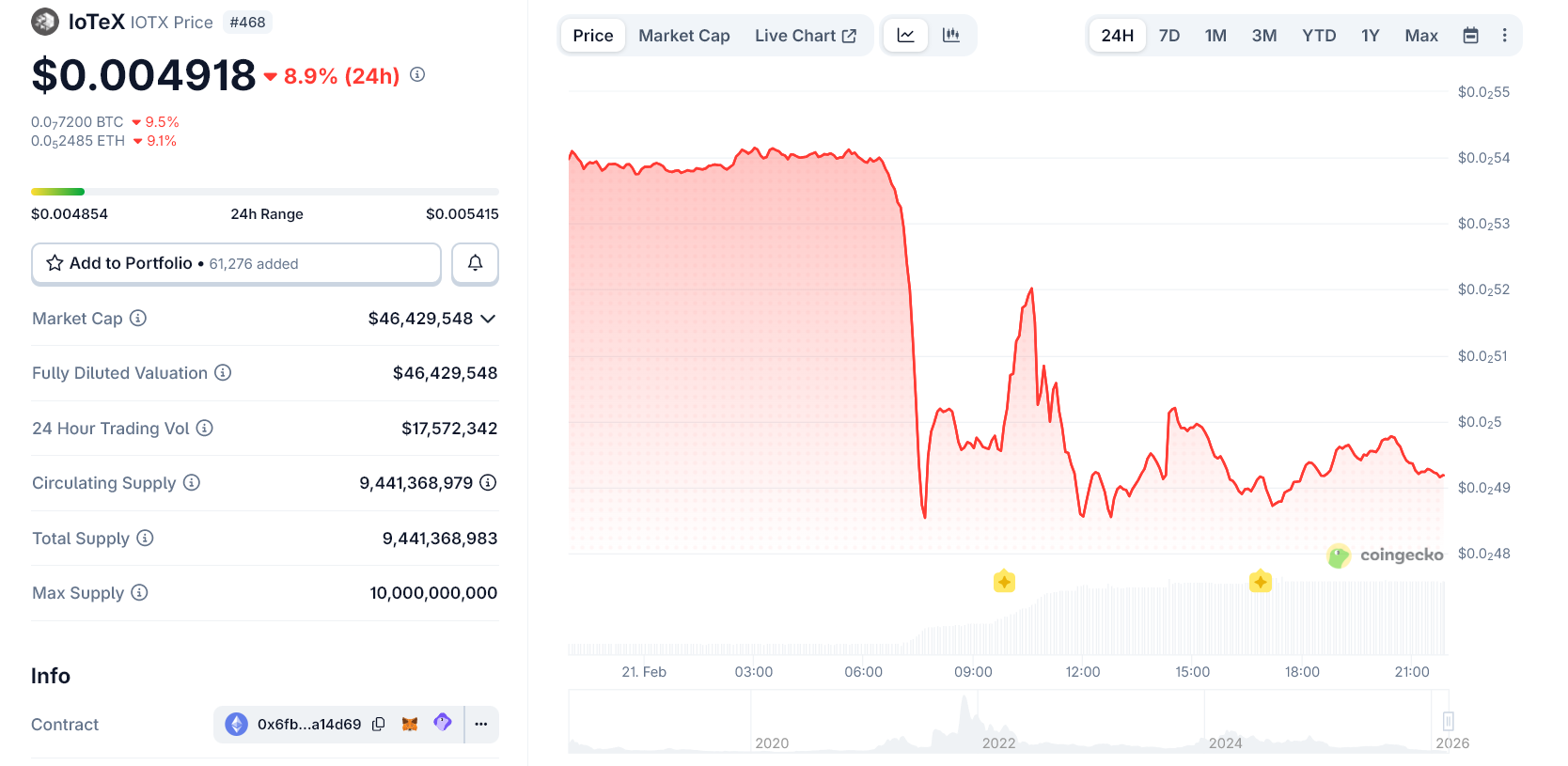Click the Circulating Supply info icon
The image size is (1568, 766).
192,482
